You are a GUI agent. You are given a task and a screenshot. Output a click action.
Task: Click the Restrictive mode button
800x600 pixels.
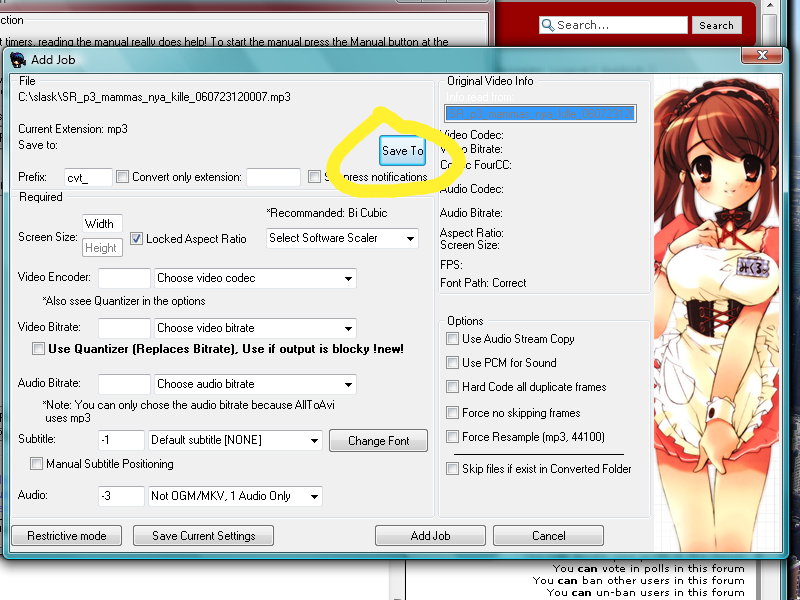coord(67,536)
